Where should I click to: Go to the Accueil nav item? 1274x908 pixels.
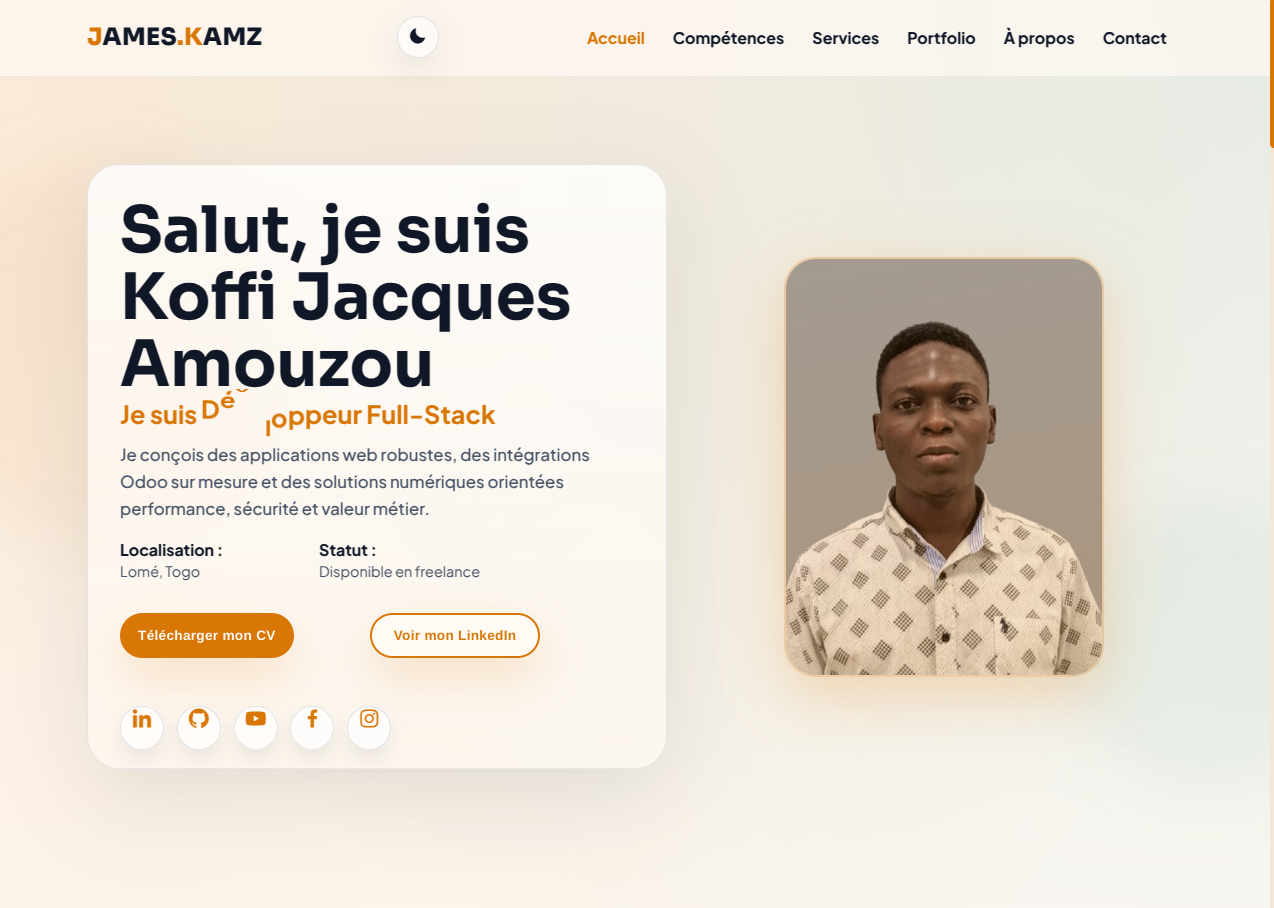[x=616, y=38]
